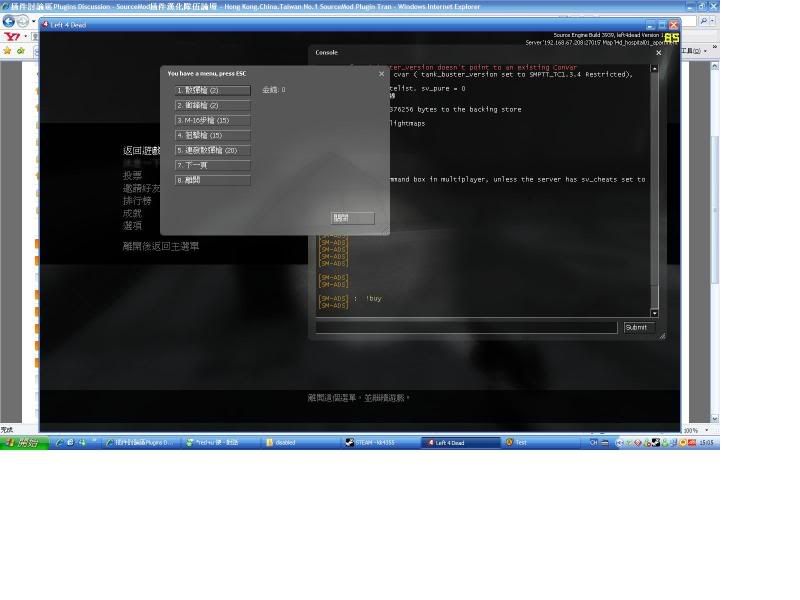Click the Internet Explorer back arrow icon
This screenshot has height=600, width=800.
click(x=8, y=21)
